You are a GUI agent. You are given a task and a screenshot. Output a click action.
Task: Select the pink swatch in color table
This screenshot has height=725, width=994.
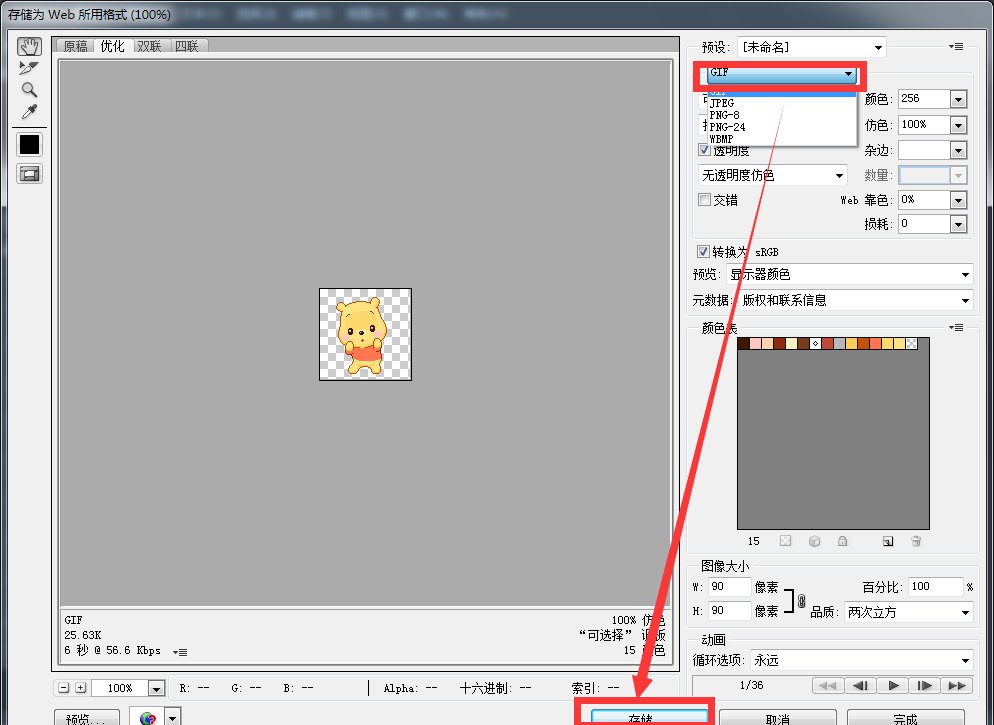click(756, 344)
